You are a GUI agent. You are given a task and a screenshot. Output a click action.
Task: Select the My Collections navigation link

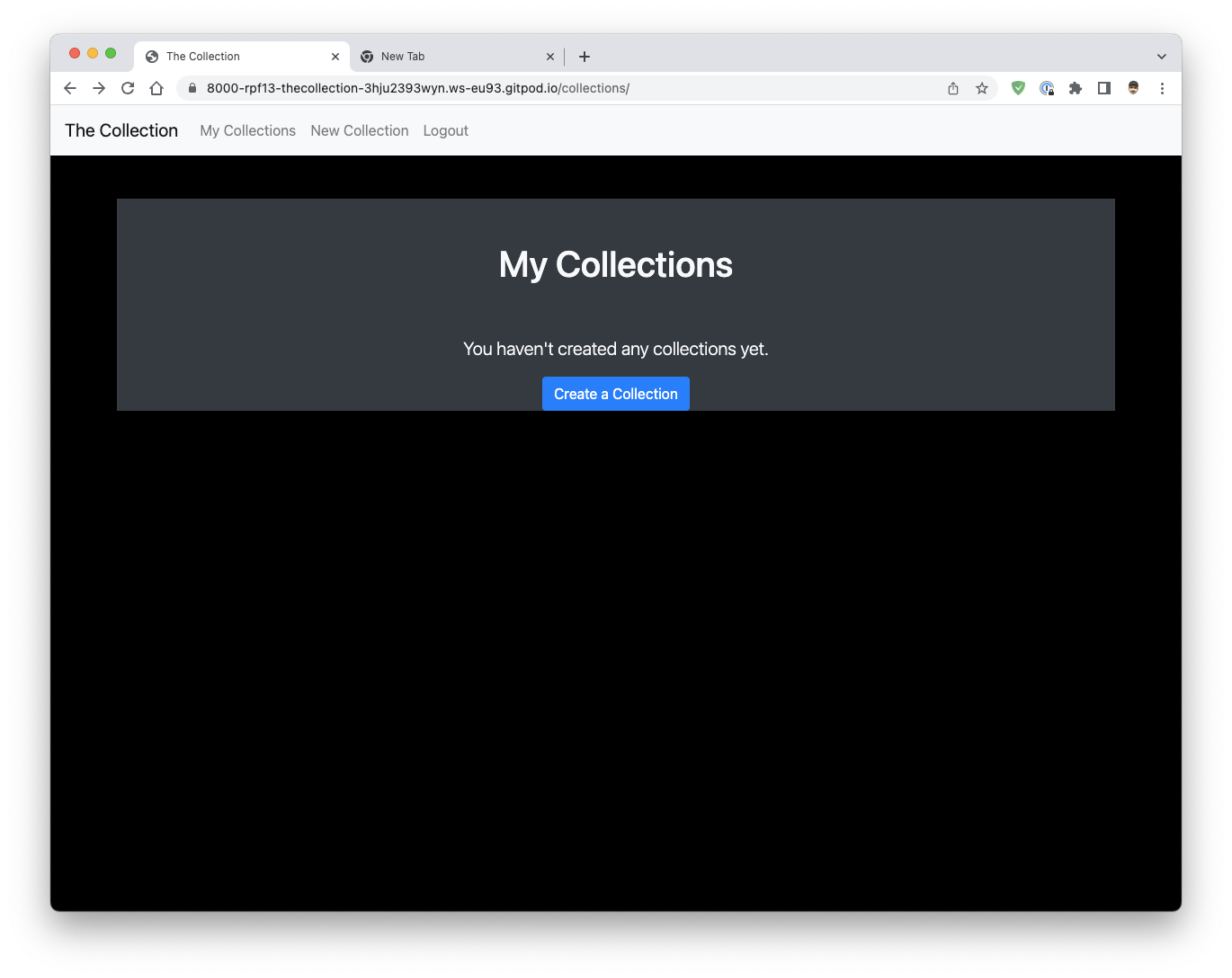pyautogui.click(x=247, y=130)
